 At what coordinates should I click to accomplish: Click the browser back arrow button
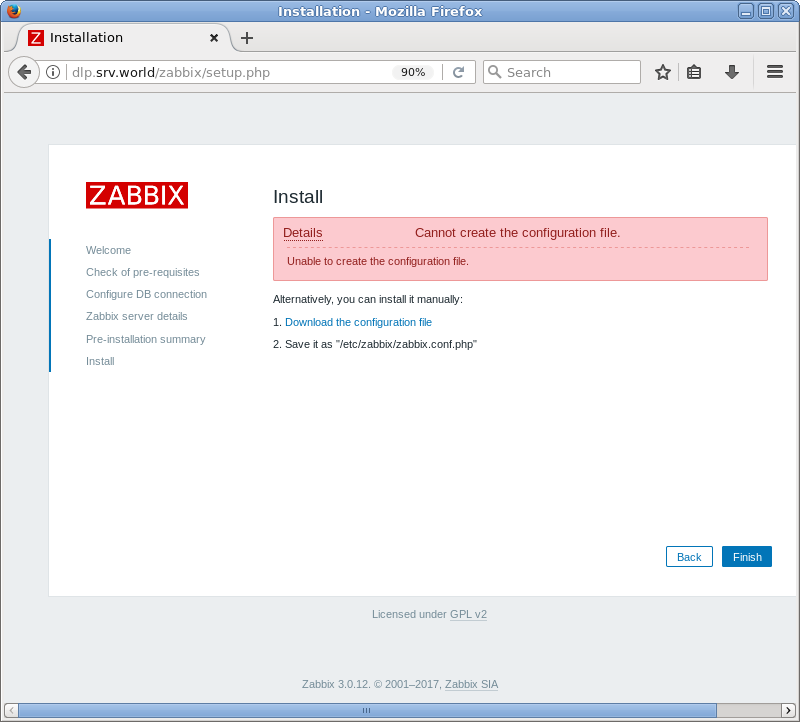tap(24, 72)
